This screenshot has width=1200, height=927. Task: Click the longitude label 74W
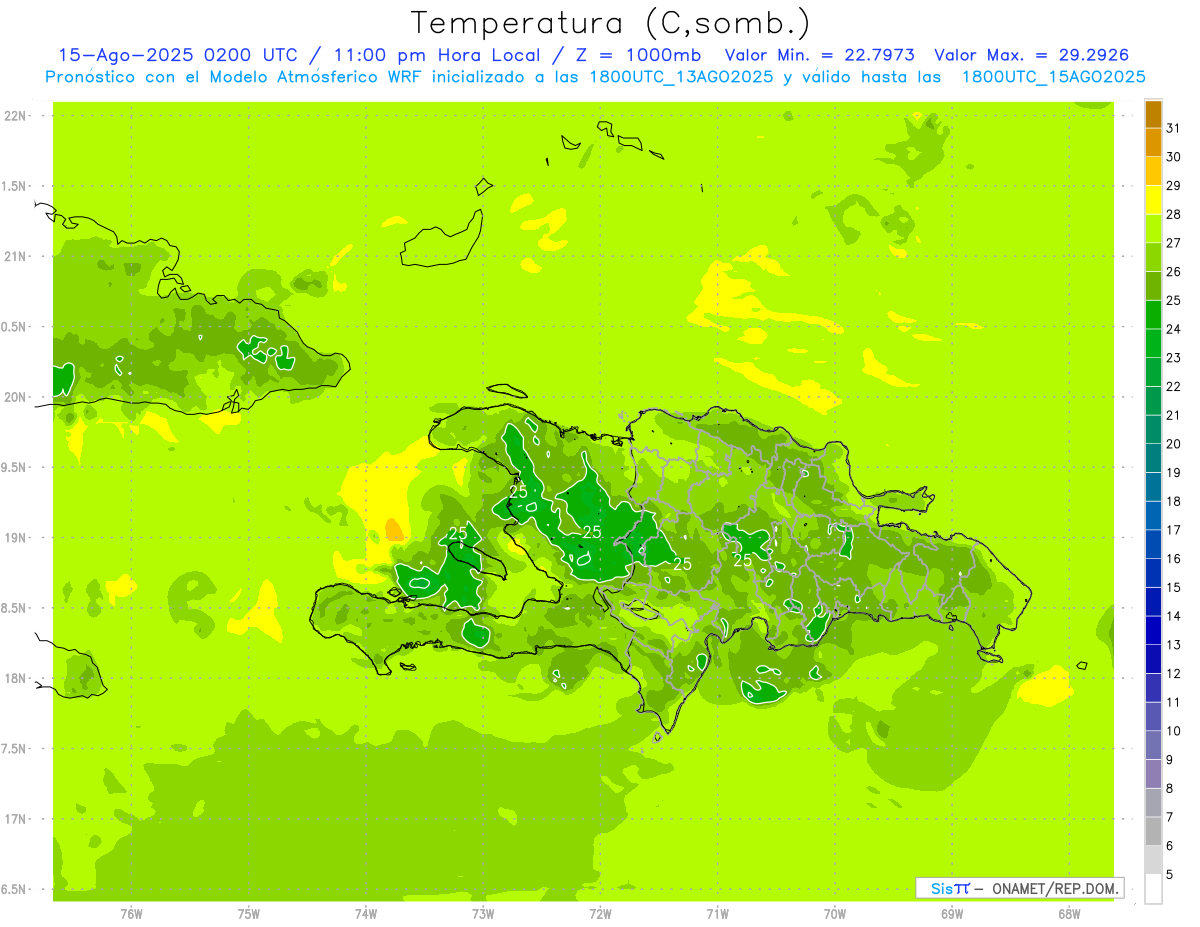[x=366, y=914]
